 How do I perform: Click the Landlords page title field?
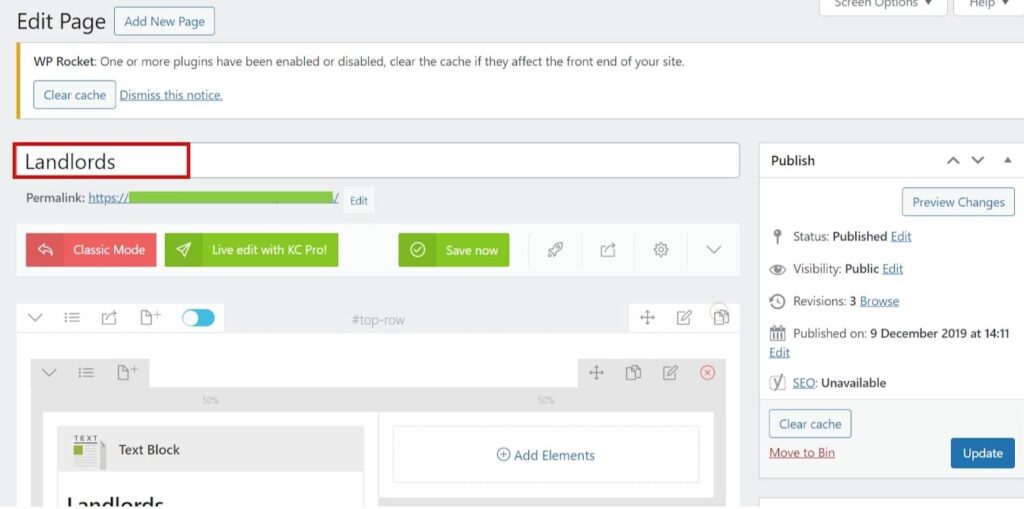click(377, 161)
